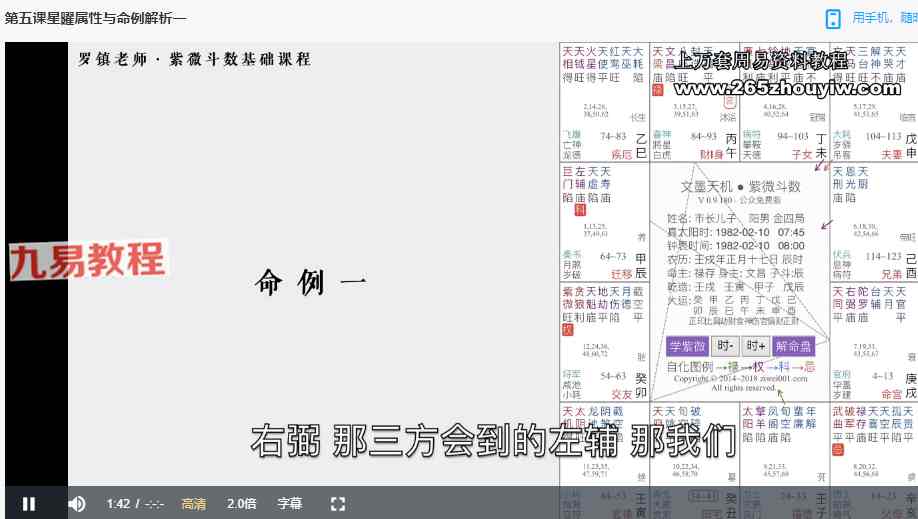
Task: Open the 高清 quality selector
Action: tap(194, 504)
